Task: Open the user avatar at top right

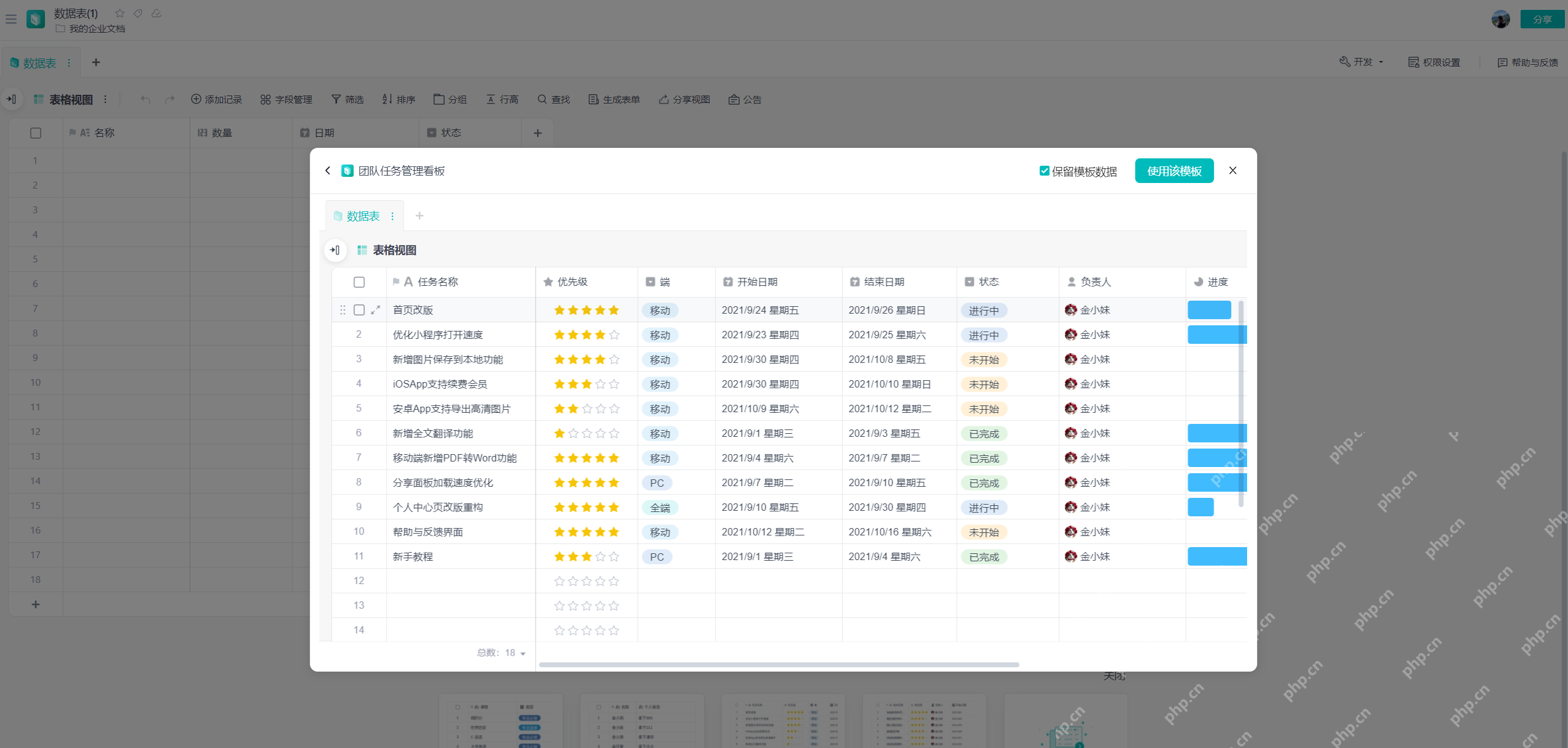Action: coord(1500,19)
